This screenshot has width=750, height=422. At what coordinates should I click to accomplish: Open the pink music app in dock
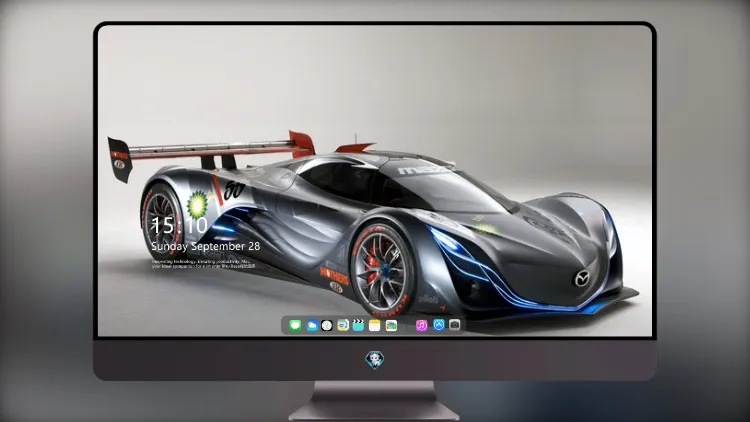[x=421, y=326]
